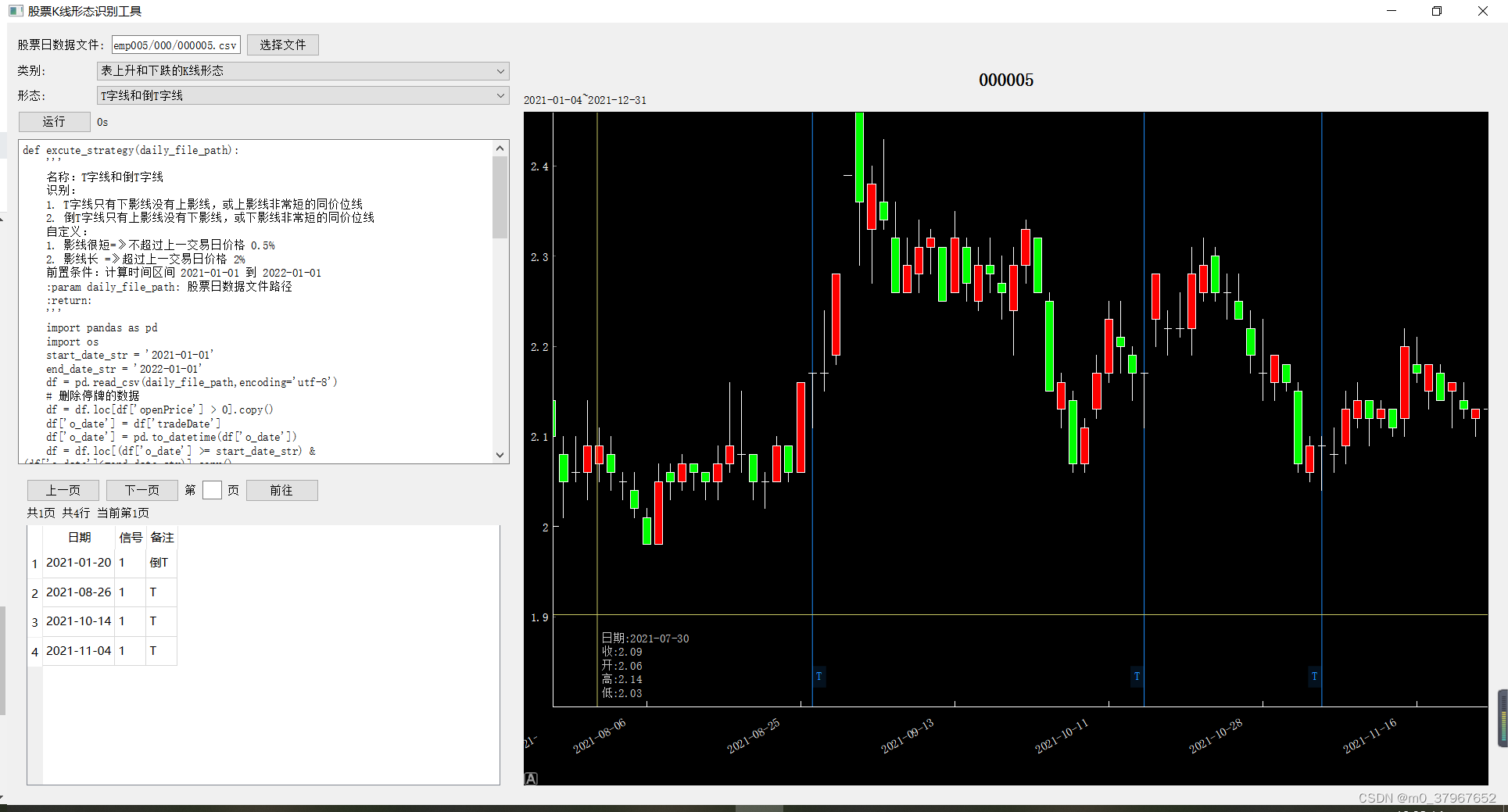Click the 000005 chart title
The width and height of the screenshot is (1508, 812).
[x=1006, y=80]
